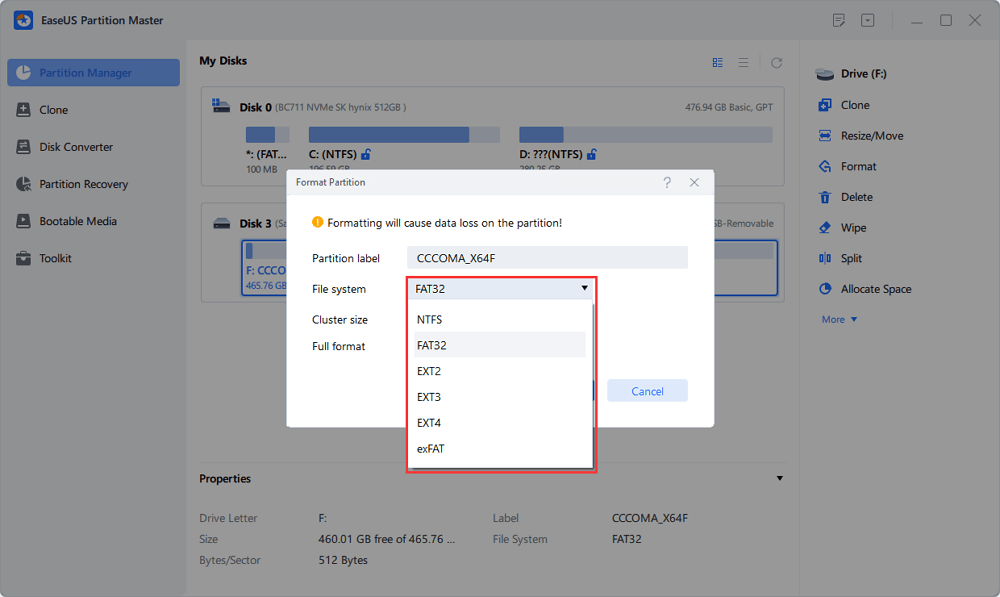
Task: Click the '512 Bytes' property value
Action: [x=343, y=560]
